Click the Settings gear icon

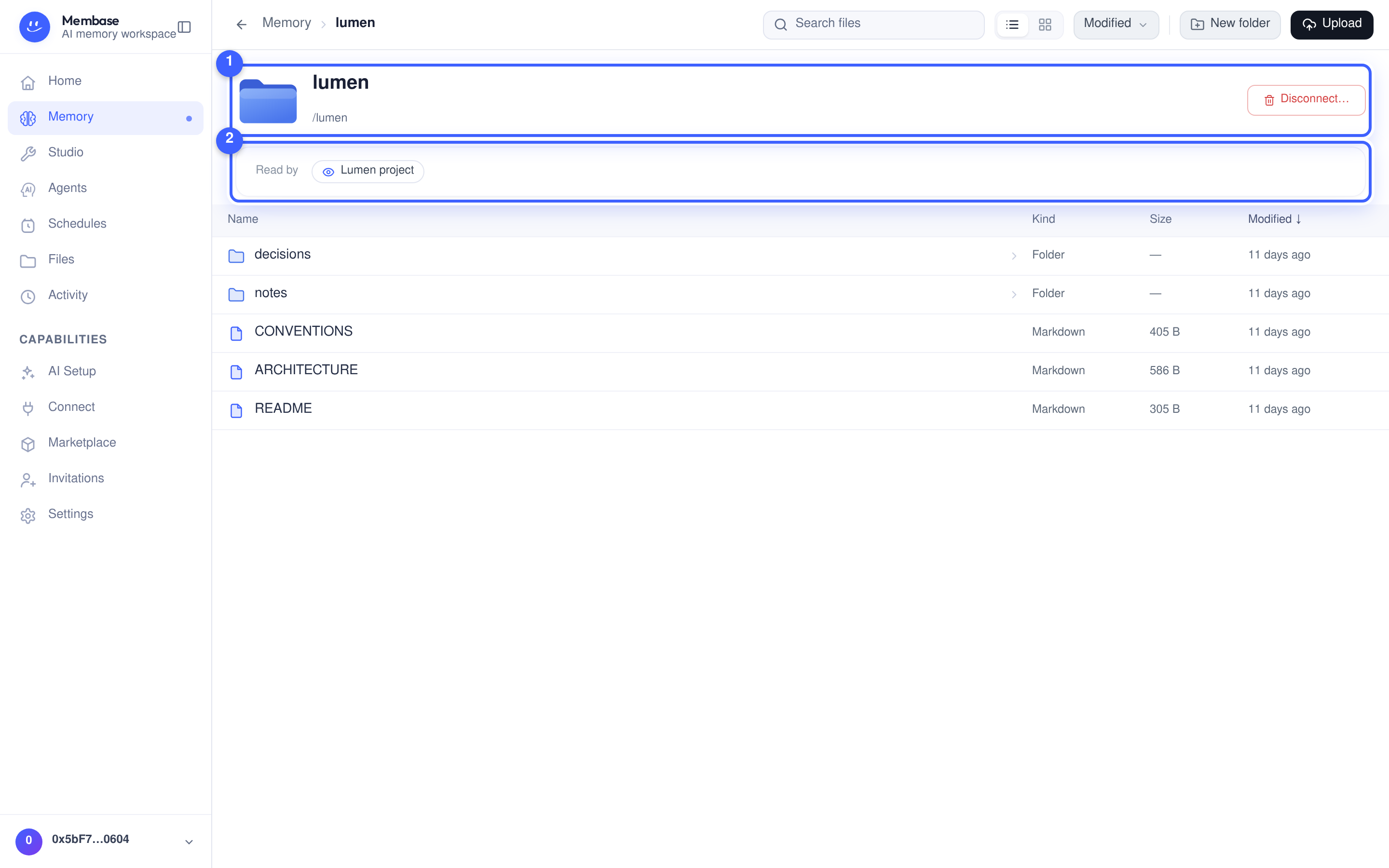click(x=27, y=515)
